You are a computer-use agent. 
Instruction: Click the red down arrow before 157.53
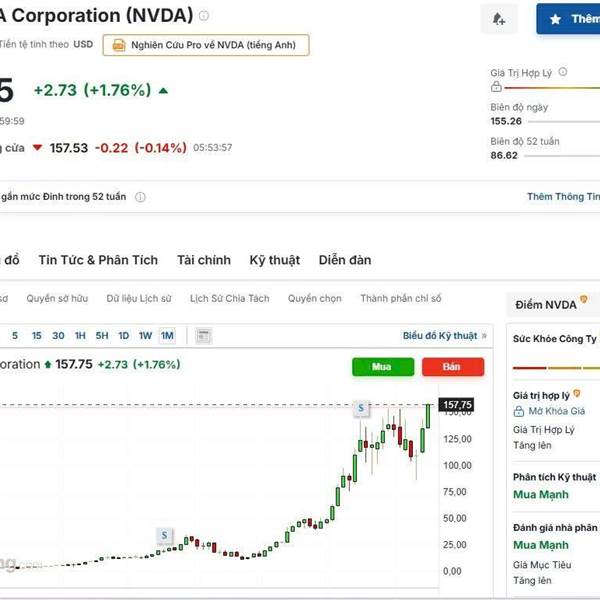click(37, 148)
